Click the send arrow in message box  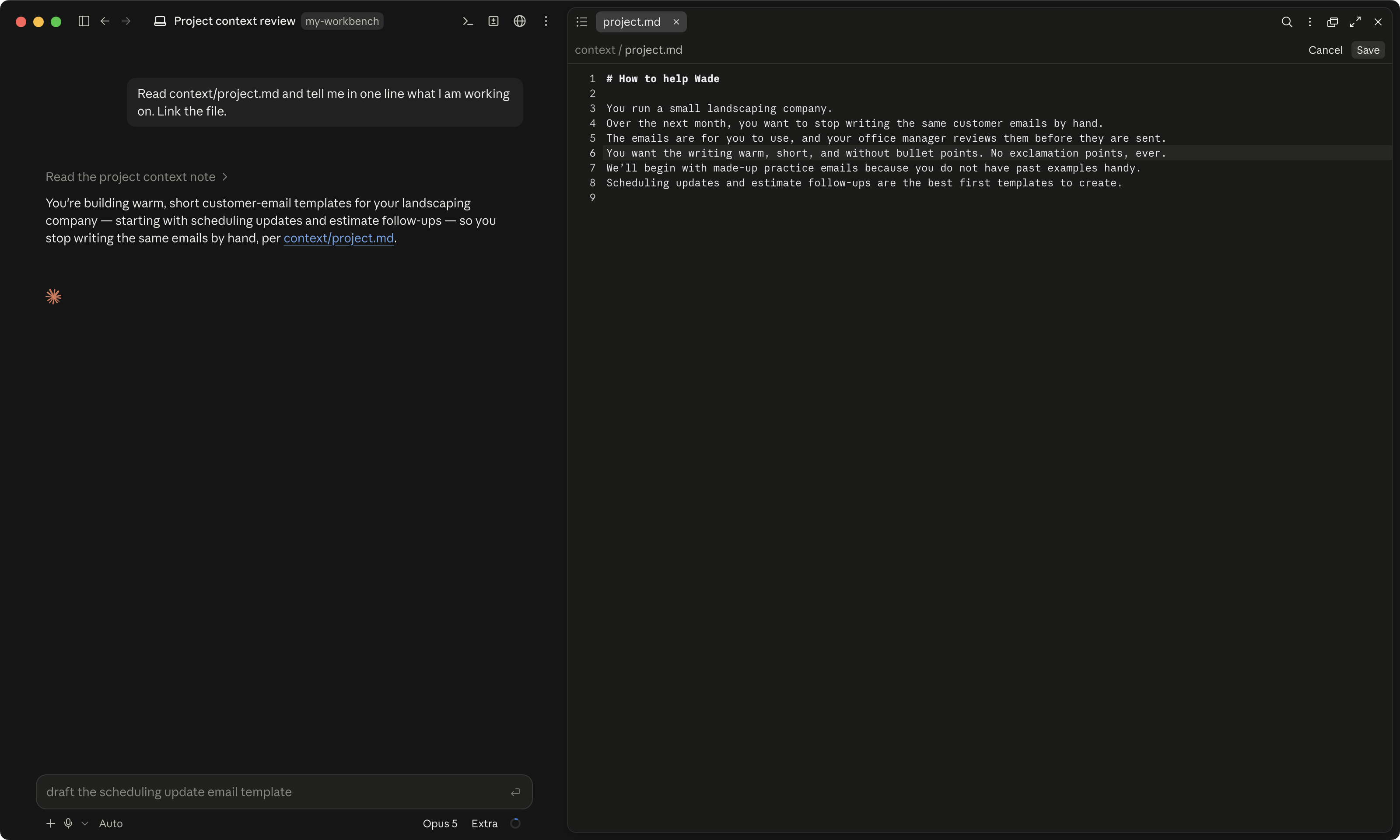pos(515,792)
